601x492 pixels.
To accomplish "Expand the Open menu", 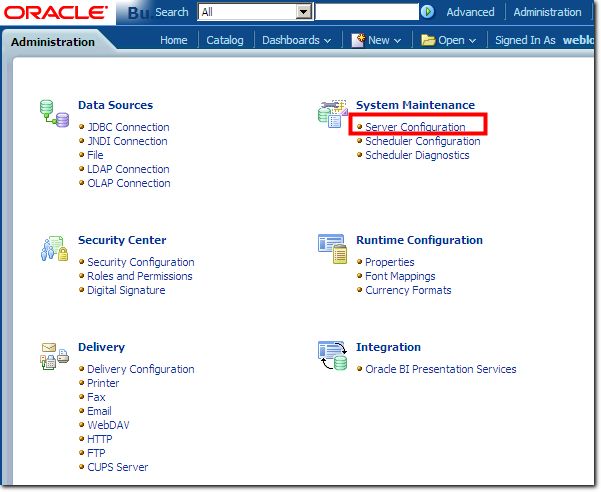I will (x=448, y=40).
